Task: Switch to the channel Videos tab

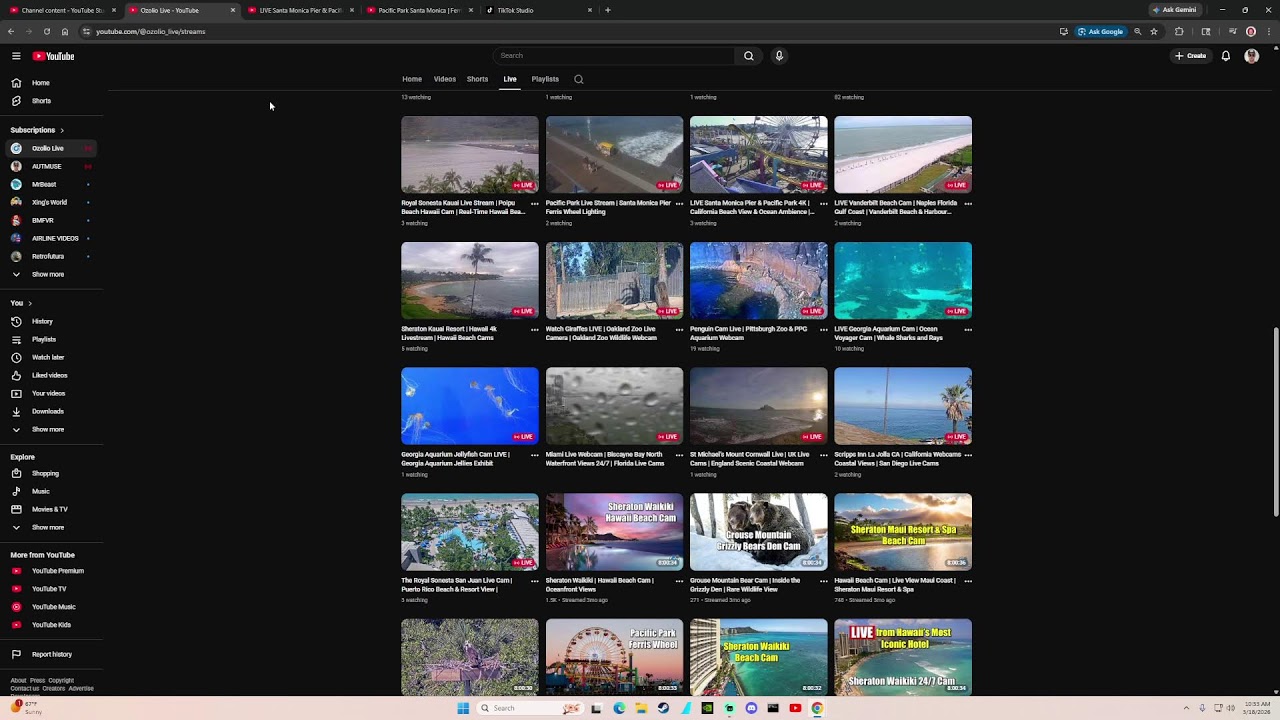Action: click(445, 79)
